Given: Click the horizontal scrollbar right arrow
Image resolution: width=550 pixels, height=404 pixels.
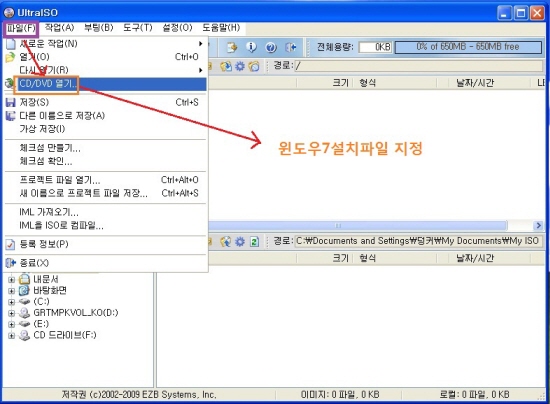Looking at the screenshot, I should pos(538,225).
